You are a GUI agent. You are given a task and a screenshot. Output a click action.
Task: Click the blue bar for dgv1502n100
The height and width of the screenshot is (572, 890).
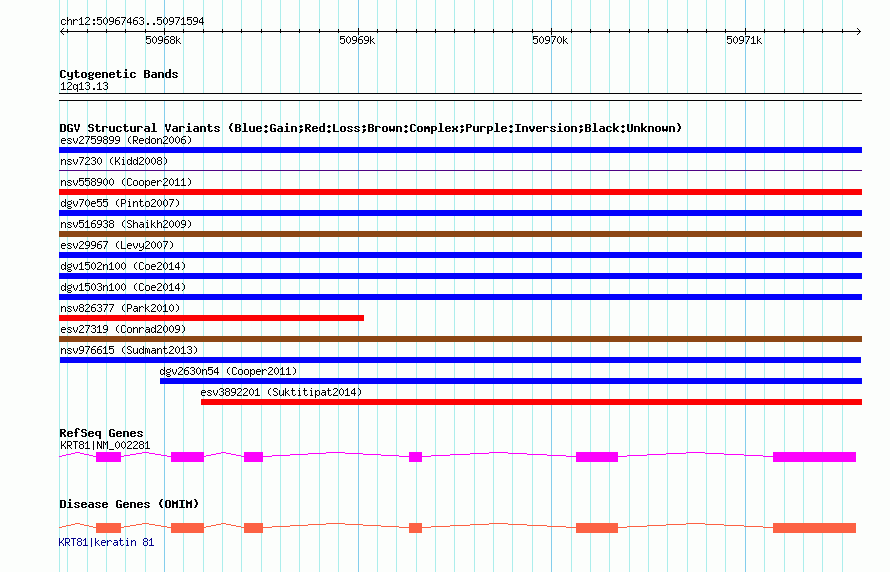[x=460, y=276]
